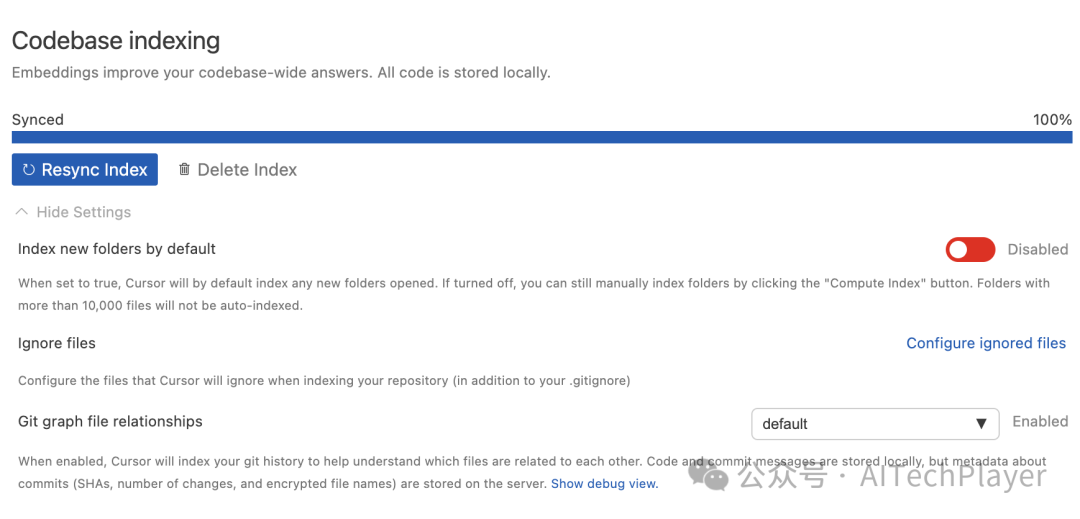Screen dimensions: 1080x519
Task: Click the blue sync progress bar
Action: [x=541, y=138]
